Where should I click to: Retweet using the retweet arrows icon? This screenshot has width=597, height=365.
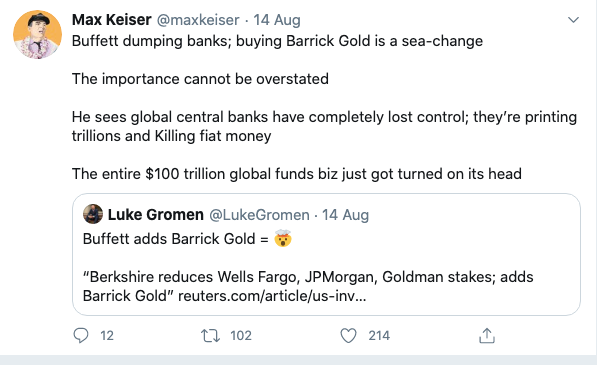pos(210,335)
